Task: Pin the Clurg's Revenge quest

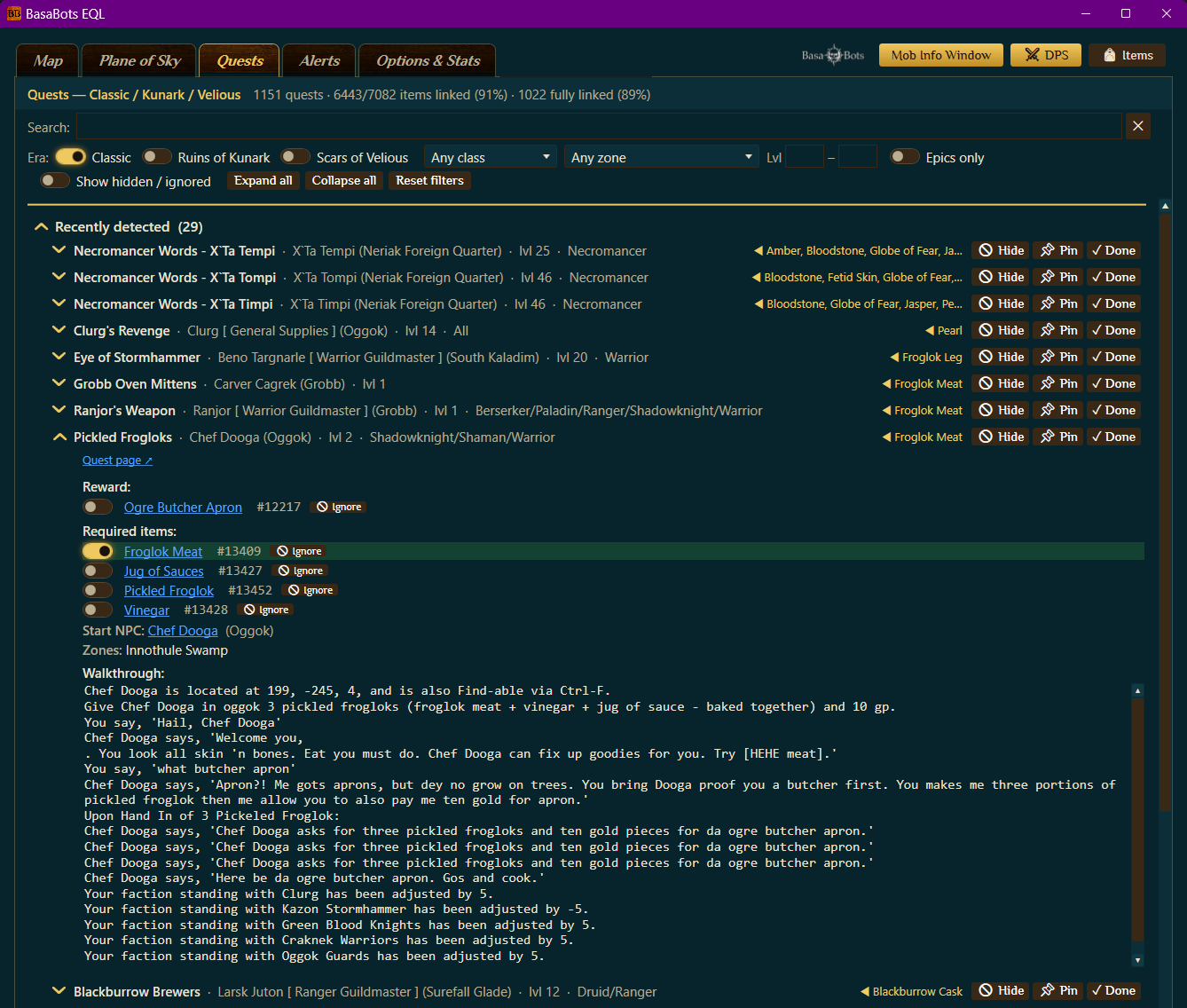Action: [1058, 330]
